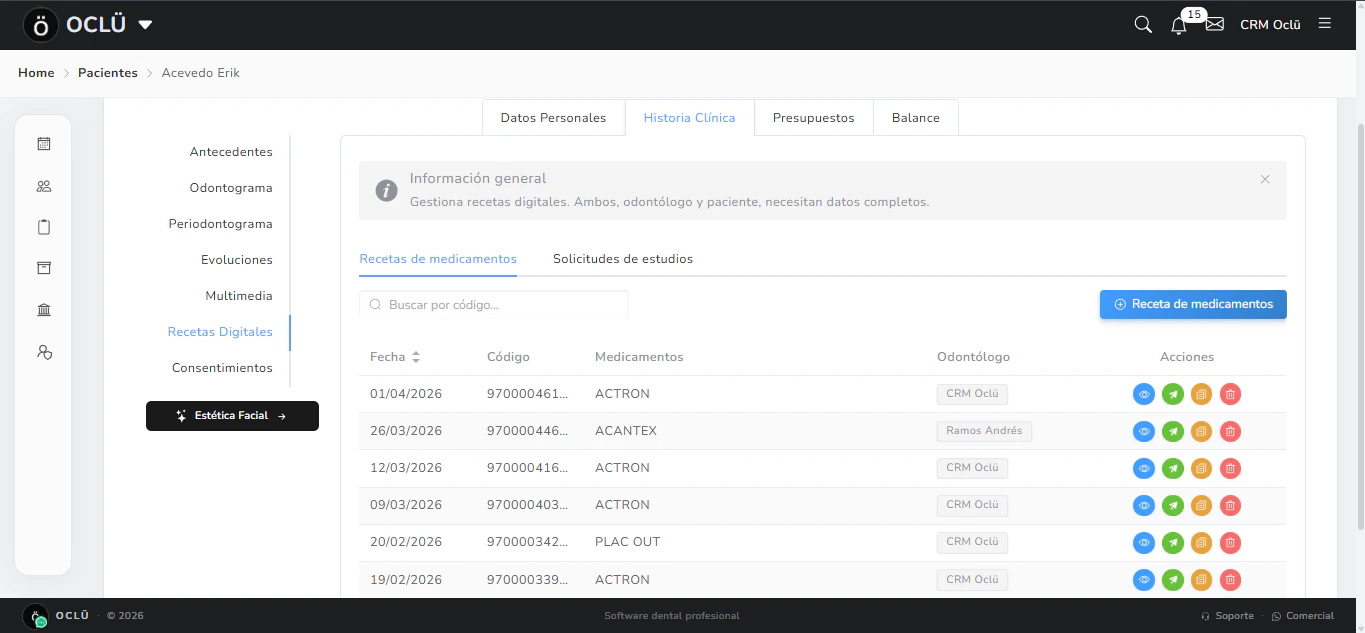The height and width of the screenshot is (633, 1365).
Task: Select the Historia Clínica tab
Action: pyautogui.click(x=689, y=118)
